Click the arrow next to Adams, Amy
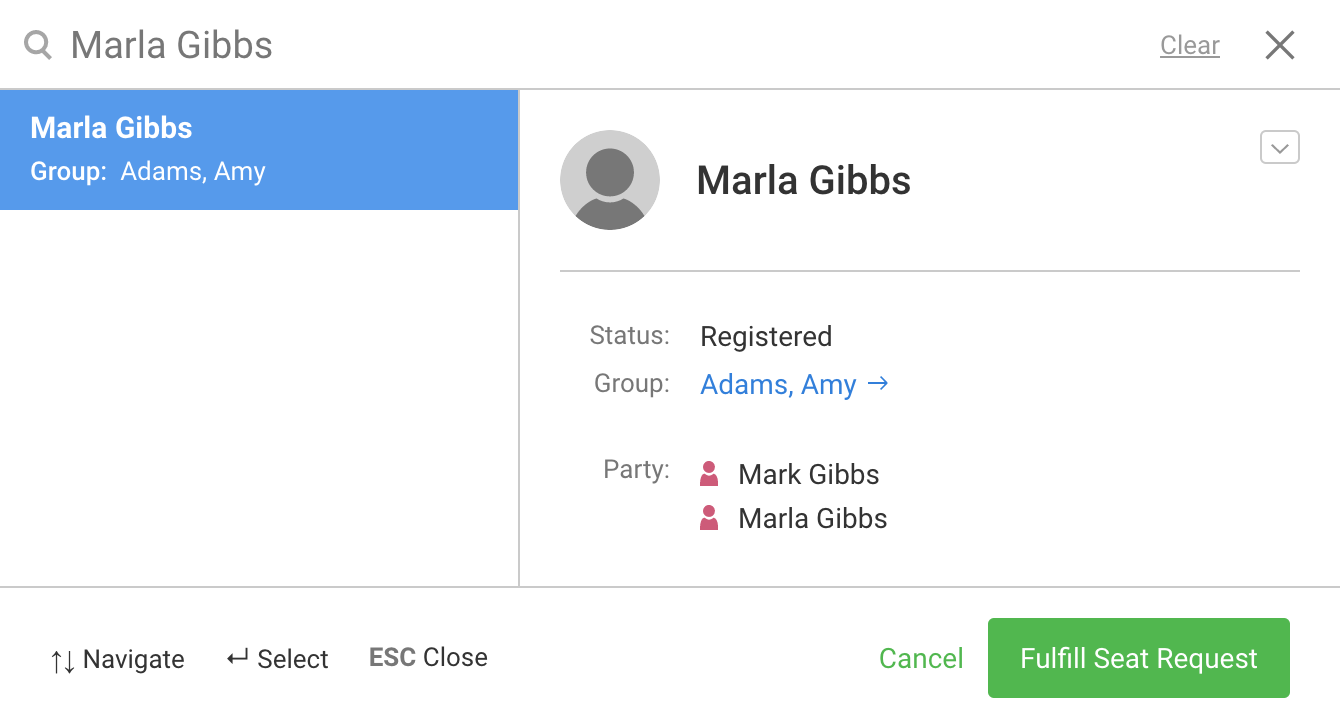This screenshot has height=728, width=1340. [x=878, y=384]
